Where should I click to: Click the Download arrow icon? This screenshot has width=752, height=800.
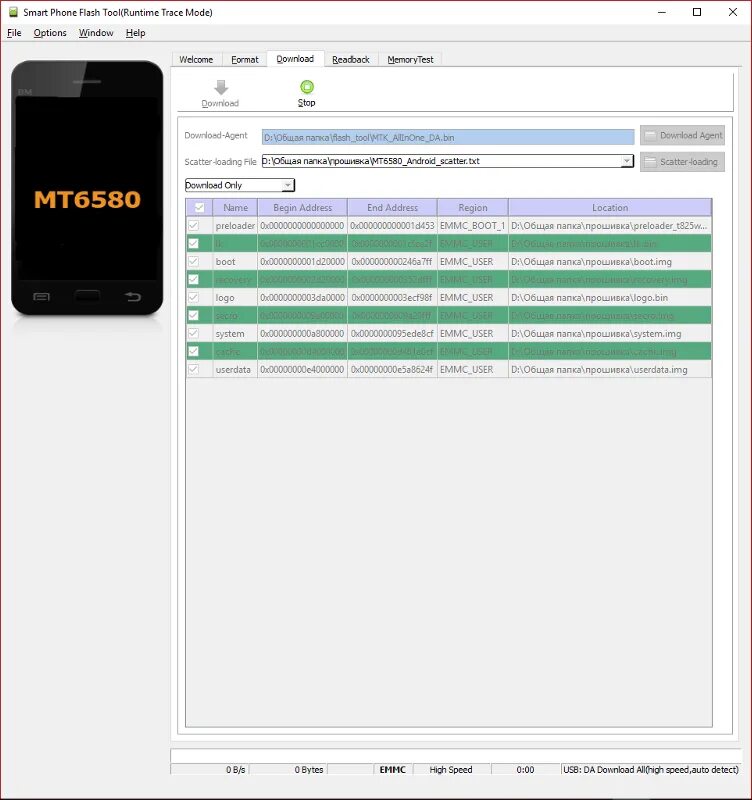pos(221,87)
